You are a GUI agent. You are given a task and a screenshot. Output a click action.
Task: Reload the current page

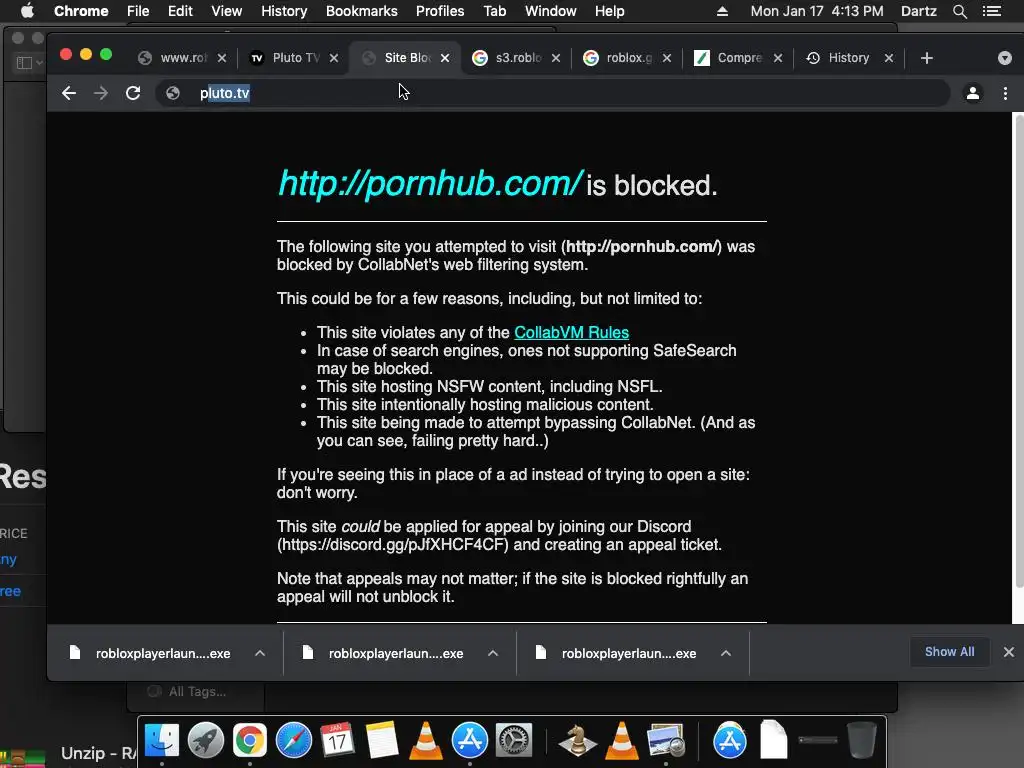point(133,93)
